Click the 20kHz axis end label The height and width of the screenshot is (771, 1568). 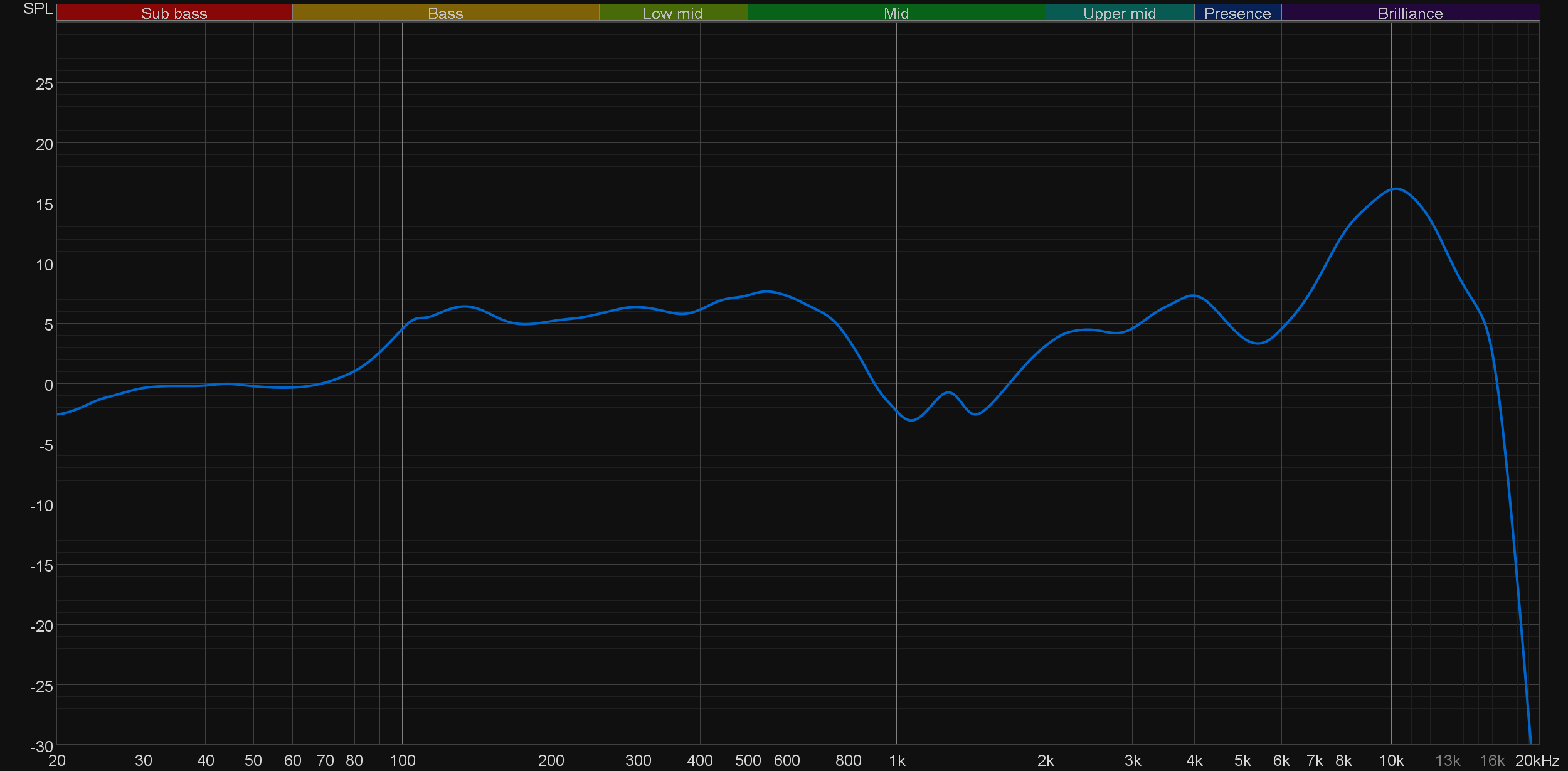(1537, 761)
